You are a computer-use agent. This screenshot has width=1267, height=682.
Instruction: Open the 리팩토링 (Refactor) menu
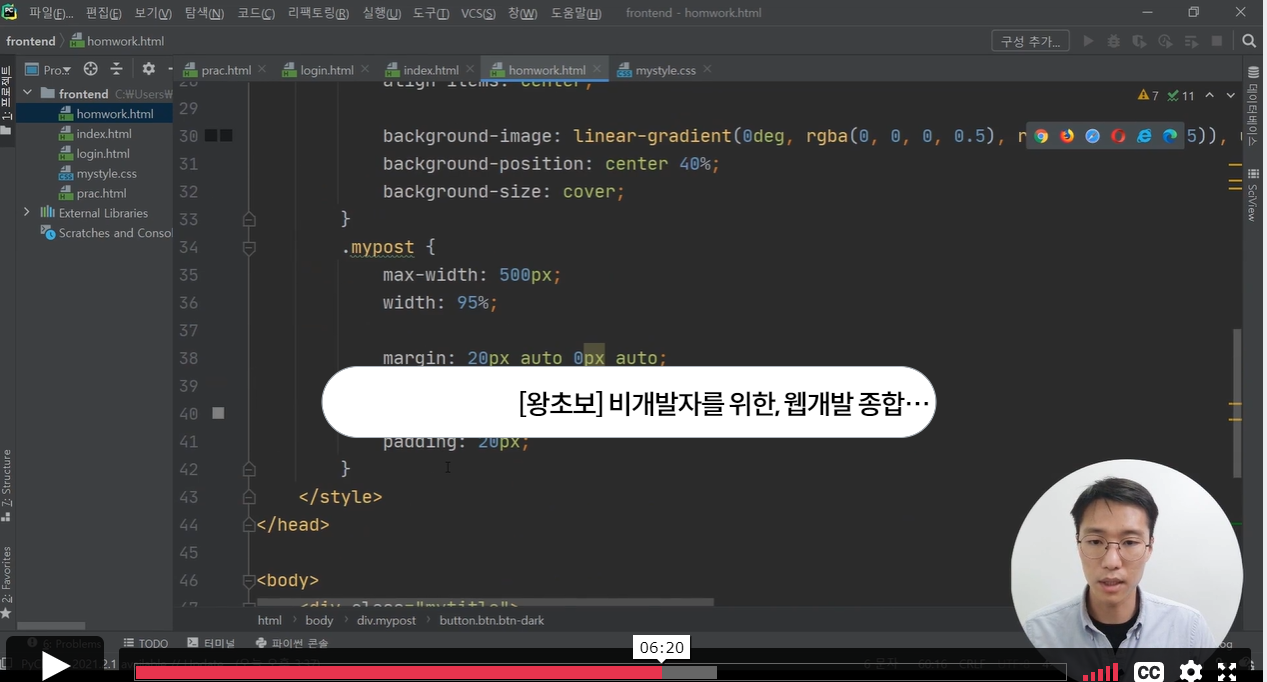[x=318, y=13]
